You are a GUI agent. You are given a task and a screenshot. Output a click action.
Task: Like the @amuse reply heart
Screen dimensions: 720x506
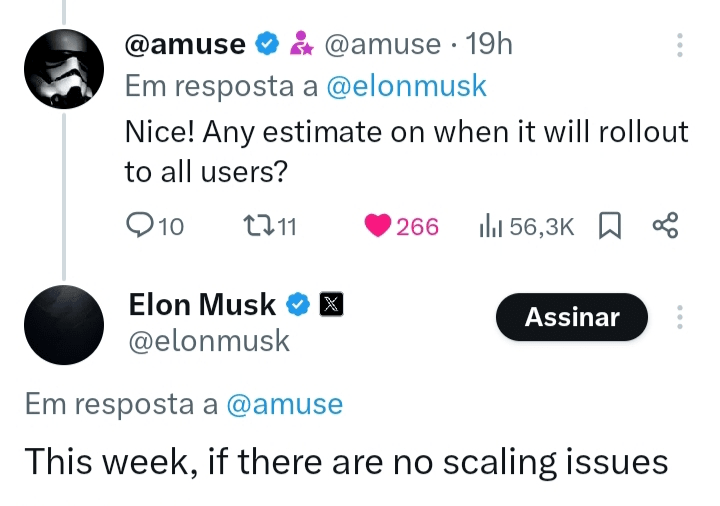pyautogui.click(x=378, y=227)
